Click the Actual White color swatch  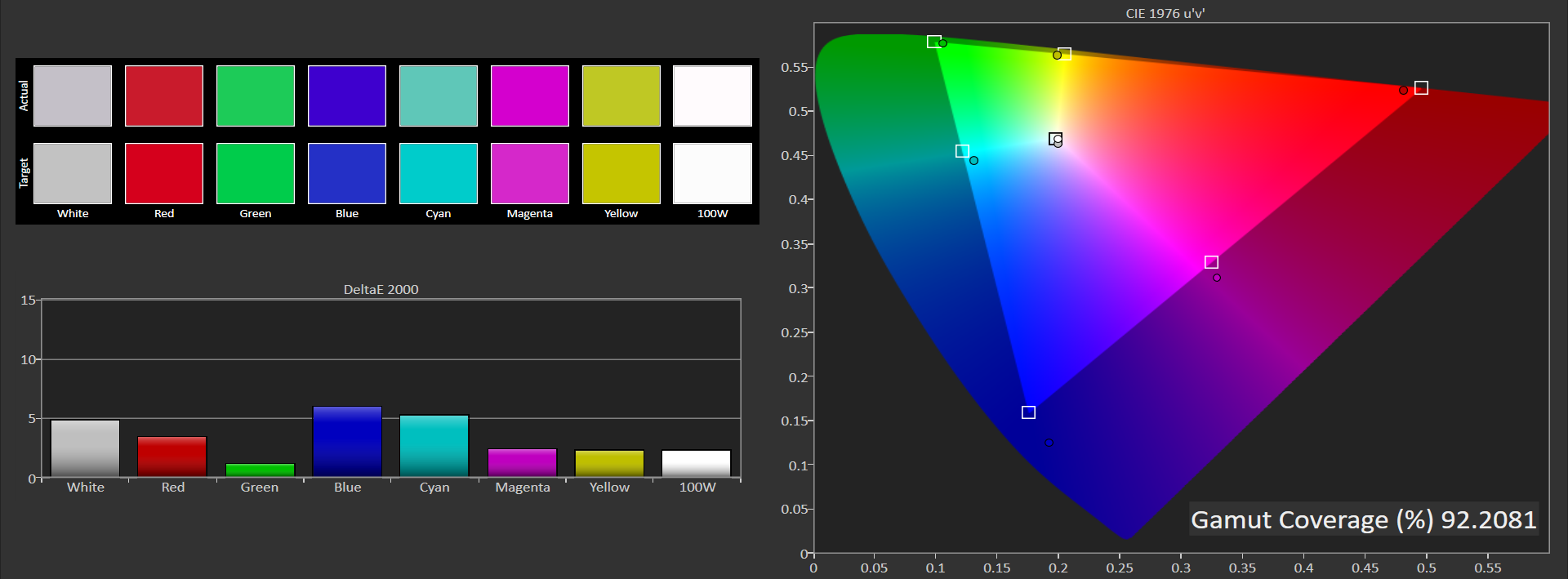click(x=73, y=96)
